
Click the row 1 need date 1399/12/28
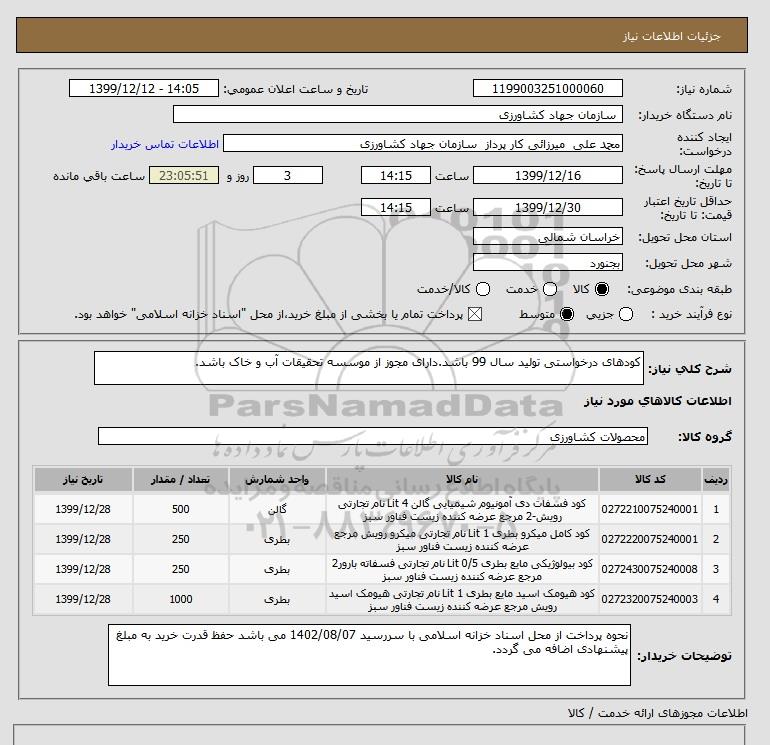[83, 509]
